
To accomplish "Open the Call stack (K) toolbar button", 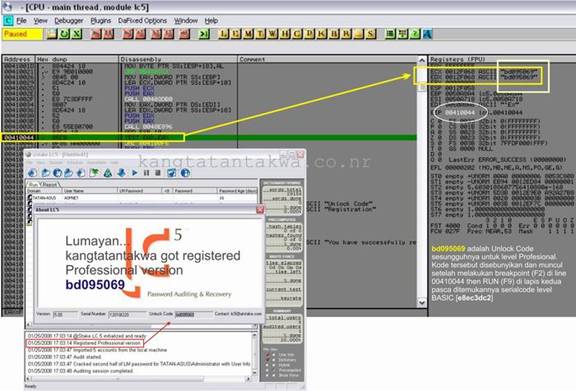I will click(x=322, y=34).
